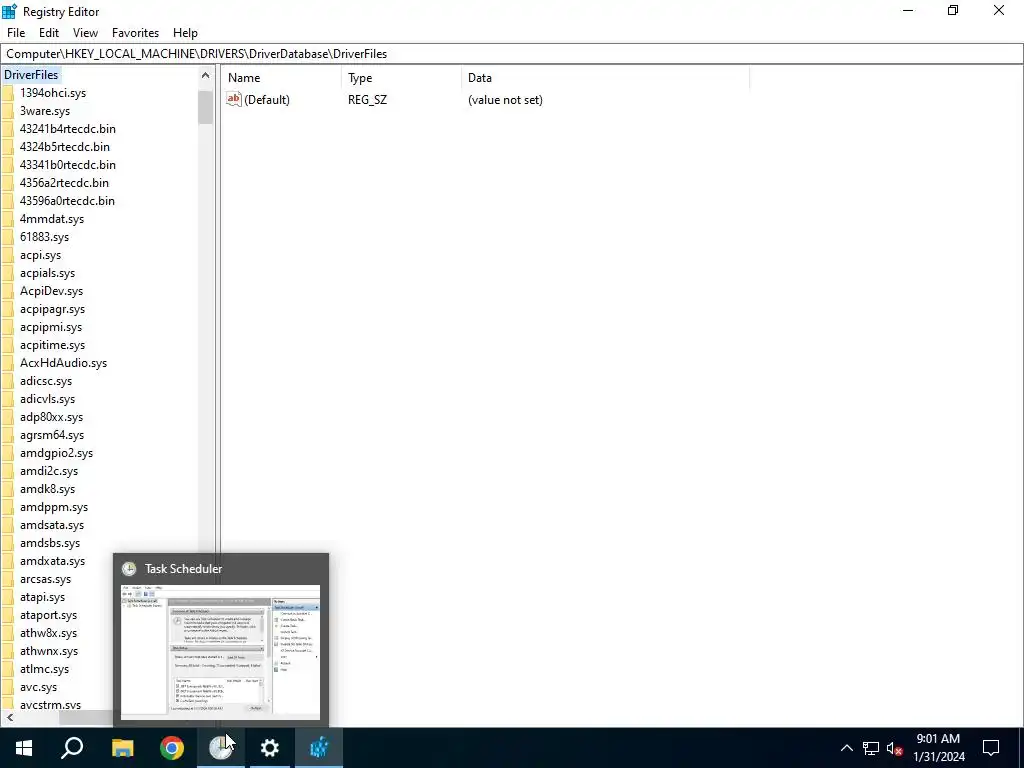Click folder icon of 3ware.sys key

coord(8,111)
